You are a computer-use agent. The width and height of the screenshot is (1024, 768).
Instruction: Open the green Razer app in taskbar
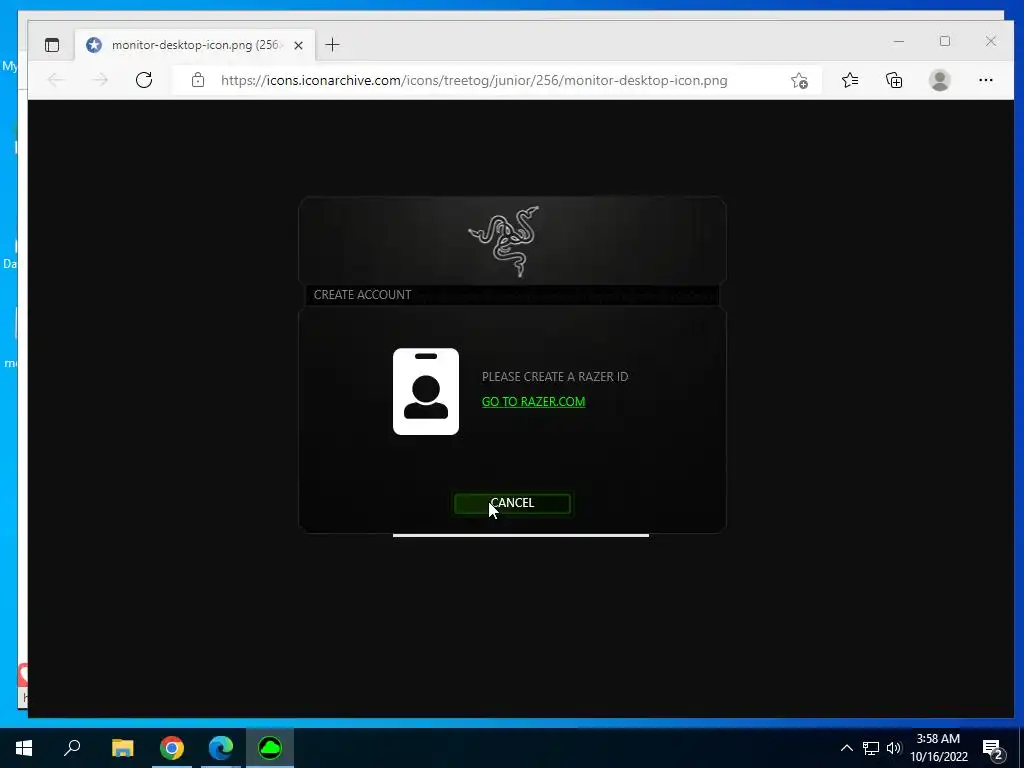click(x=270, y=748)
